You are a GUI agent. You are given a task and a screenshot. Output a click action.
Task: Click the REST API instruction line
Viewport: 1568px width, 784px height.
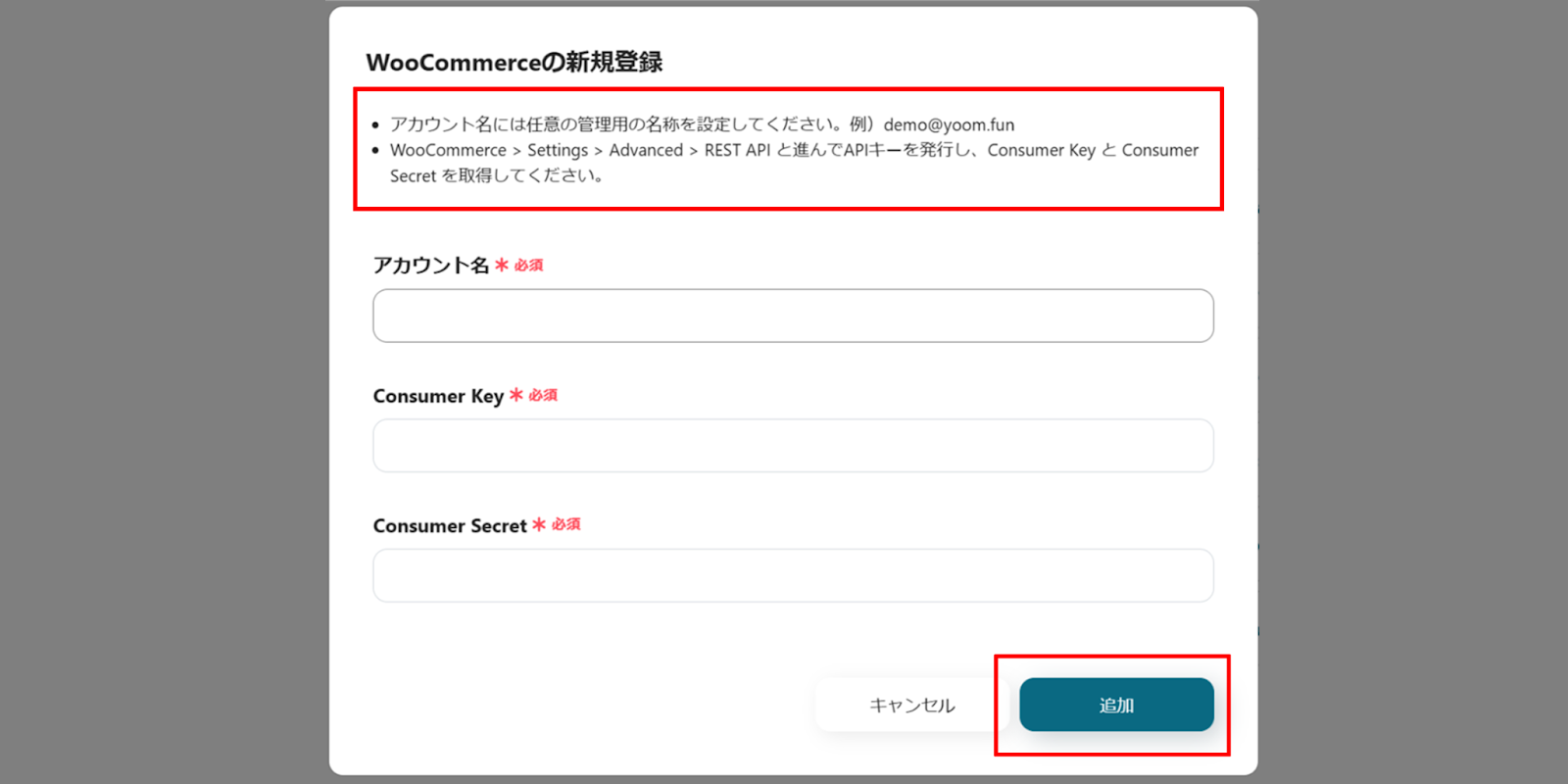(794, 163)
